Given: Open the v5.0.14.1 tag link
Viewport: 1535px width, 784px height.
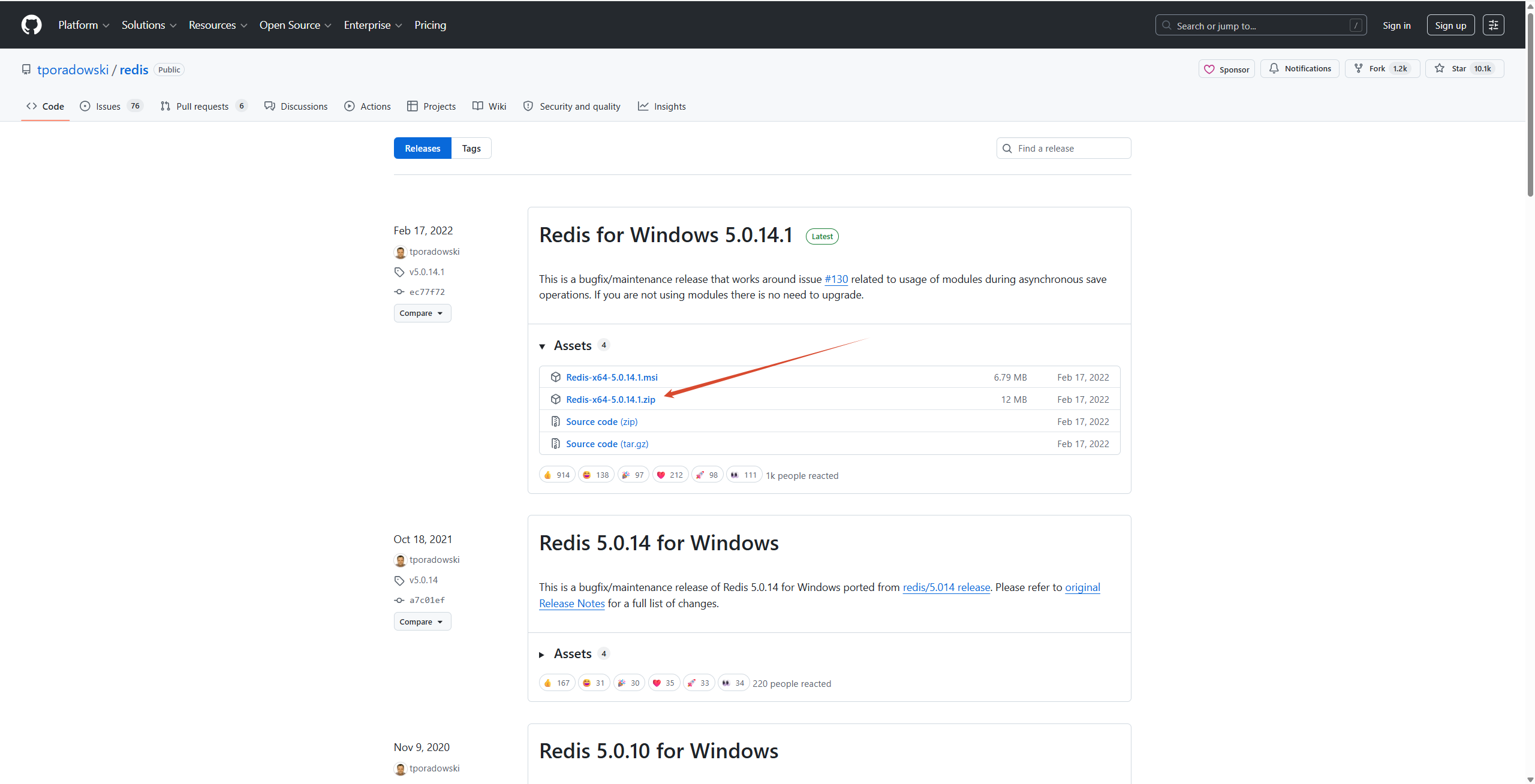Looking at the screenshot, I should (427, 272).
